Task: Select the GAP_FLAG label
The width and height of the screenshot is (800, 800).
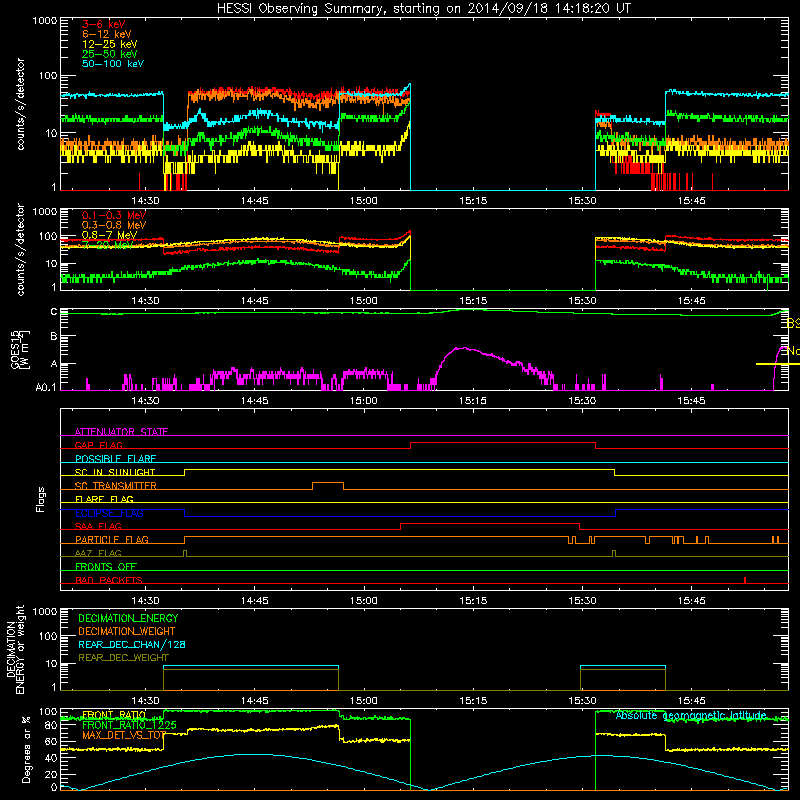Action: click(x=98, y=445)
